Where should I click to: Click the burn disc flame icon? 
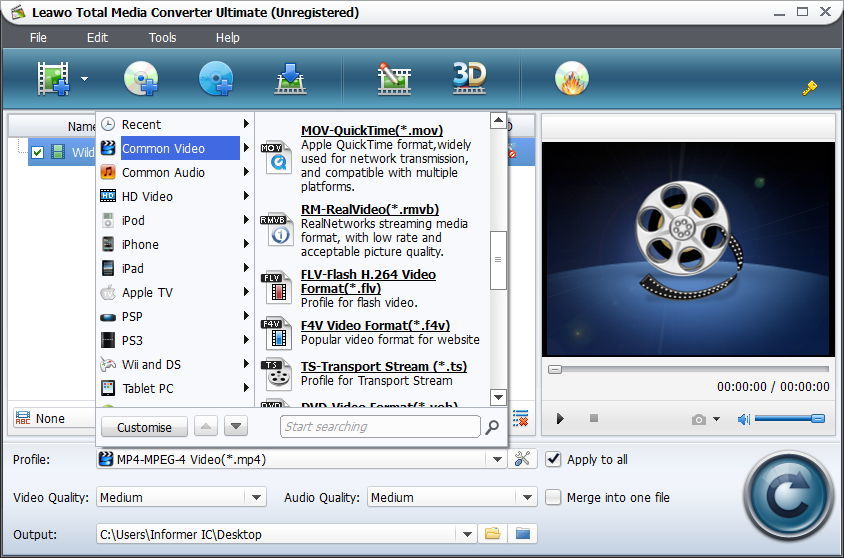point(572,79)
